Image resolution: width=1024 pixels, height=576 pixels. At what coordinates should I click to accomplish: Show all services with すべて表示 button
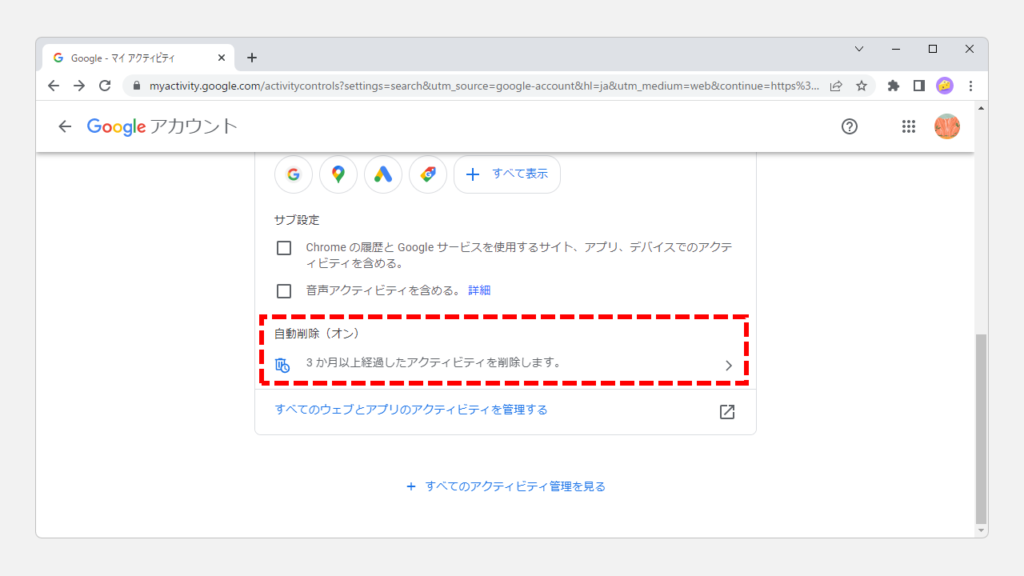point(507,174)
